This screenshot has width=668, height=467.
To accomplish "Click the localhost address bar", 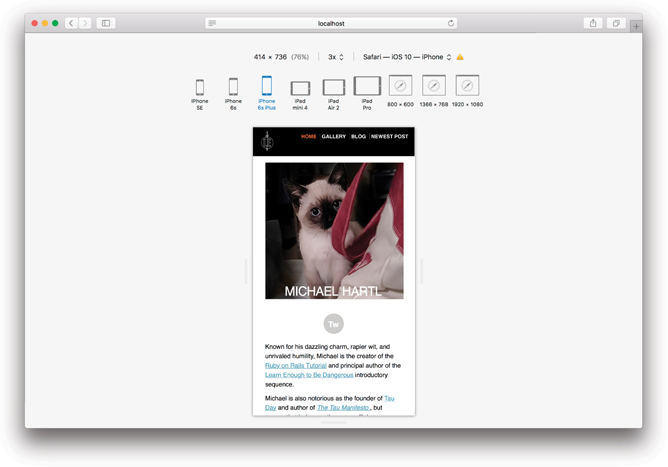I will coord(331,23).
